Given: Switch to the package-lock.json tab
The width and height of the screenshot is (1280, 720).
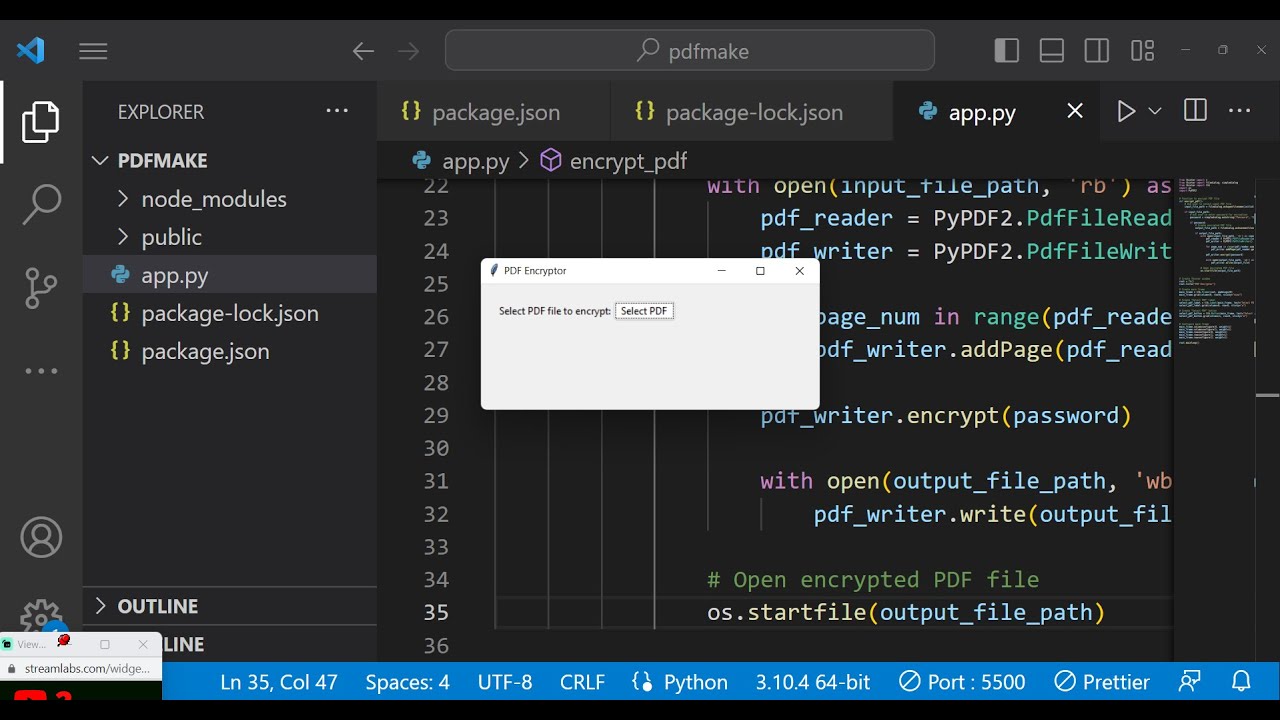Looking at the screenshot, I should point(753,113).
